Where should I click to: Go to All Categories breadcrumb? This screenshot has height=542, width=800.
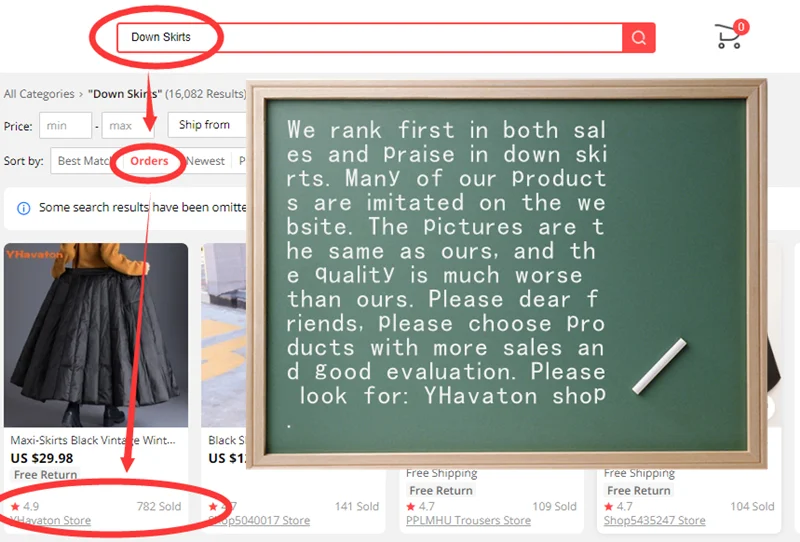pos(39,94)
